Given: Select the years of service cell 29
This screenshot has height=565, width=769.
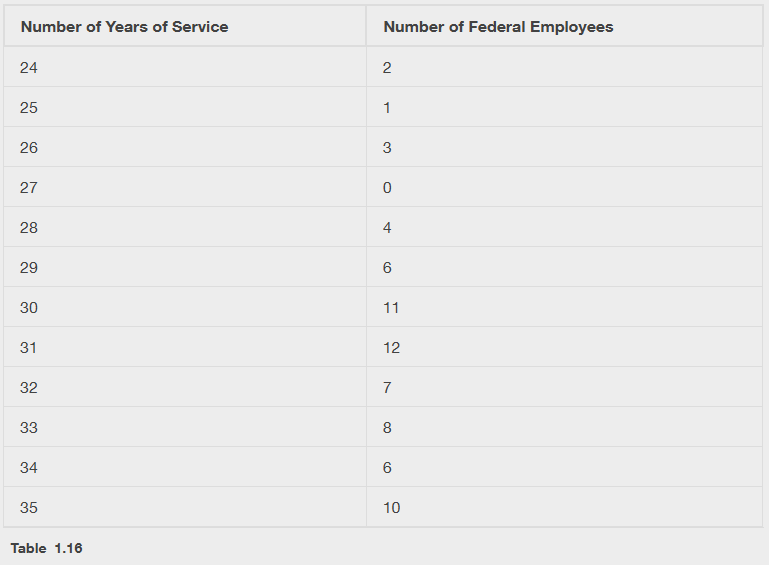Looking at the screenshot, I should point(29,268).
